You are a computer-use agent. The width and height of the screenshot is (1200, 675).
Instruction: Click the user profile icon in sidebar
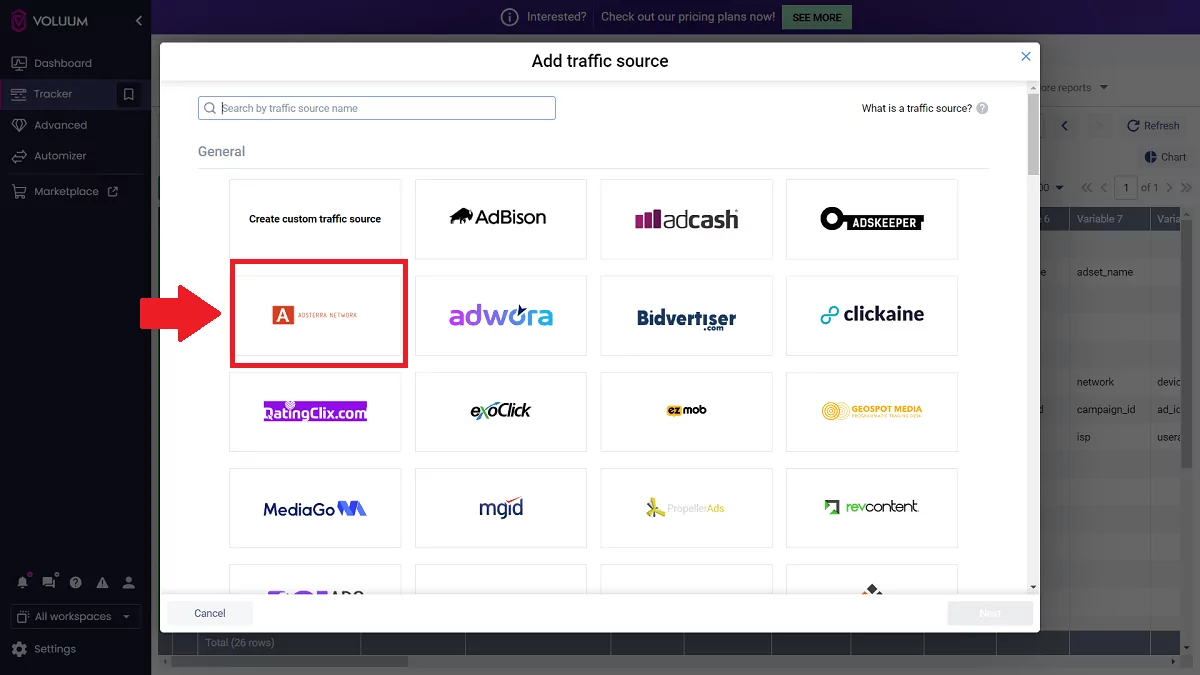(x=128, y=581)
